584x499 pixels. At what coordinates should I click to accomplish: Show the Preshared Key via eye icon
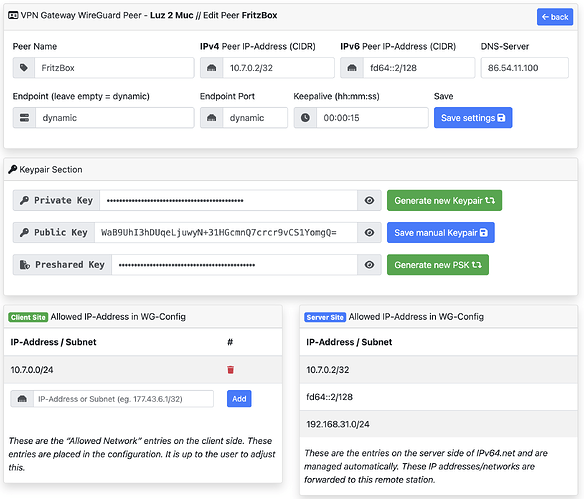[369, 265]
